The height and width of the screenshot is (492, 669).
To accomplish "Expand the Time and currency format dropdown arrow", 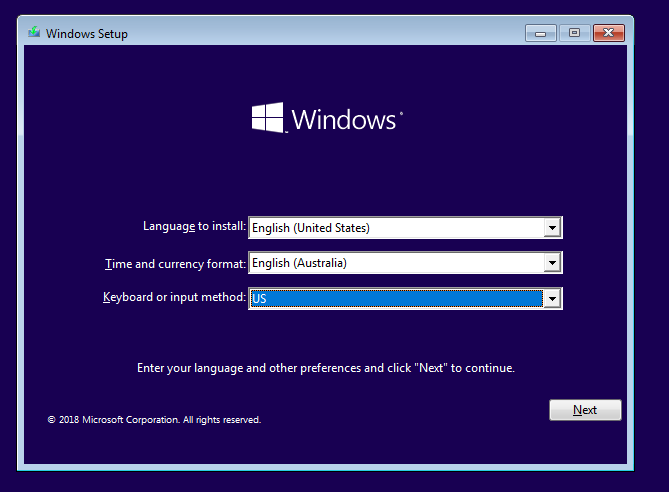I will pyautogui.click(x=552, y=263).
